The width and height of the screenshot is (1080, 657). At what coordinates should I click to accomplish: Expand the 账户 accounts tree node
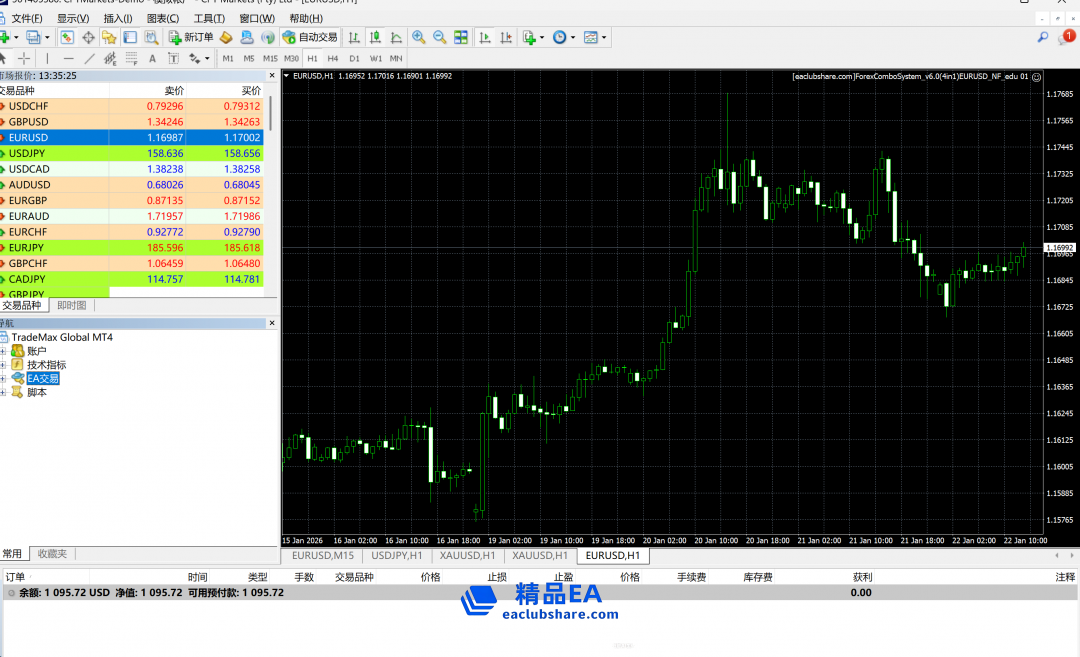[4, 351]
